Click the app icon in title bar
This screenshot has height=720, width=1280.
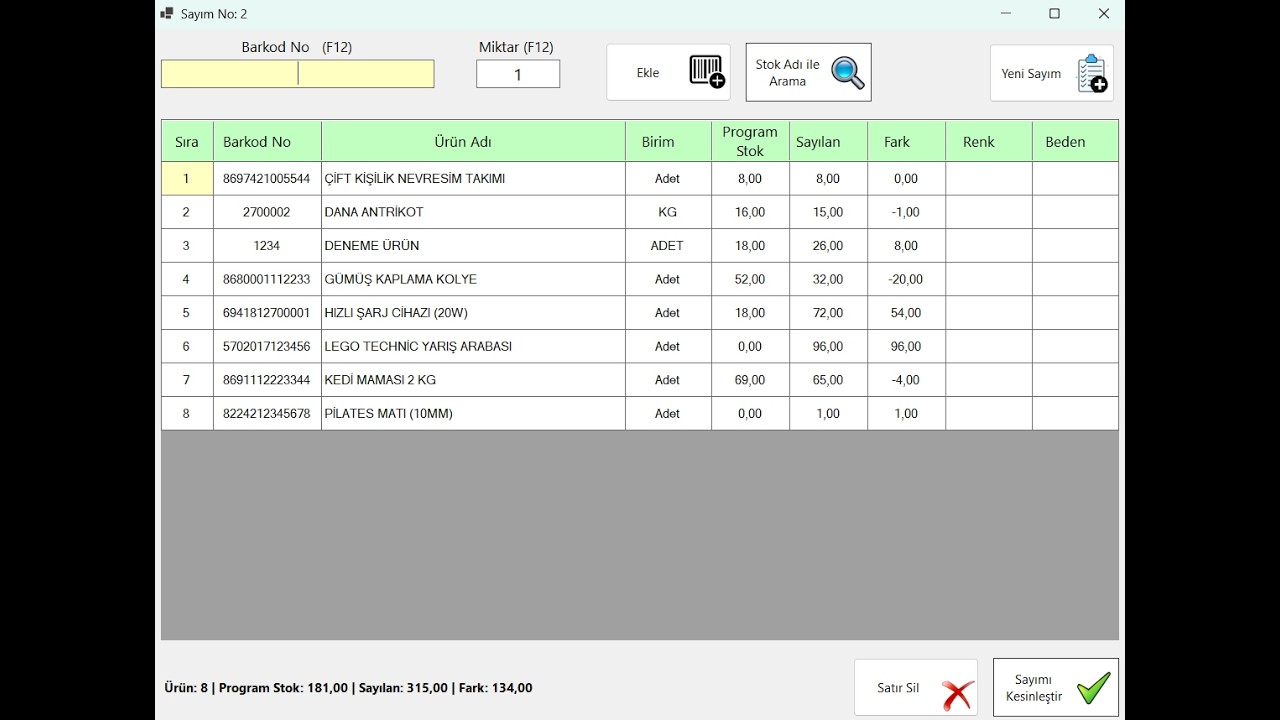point(167,14)
